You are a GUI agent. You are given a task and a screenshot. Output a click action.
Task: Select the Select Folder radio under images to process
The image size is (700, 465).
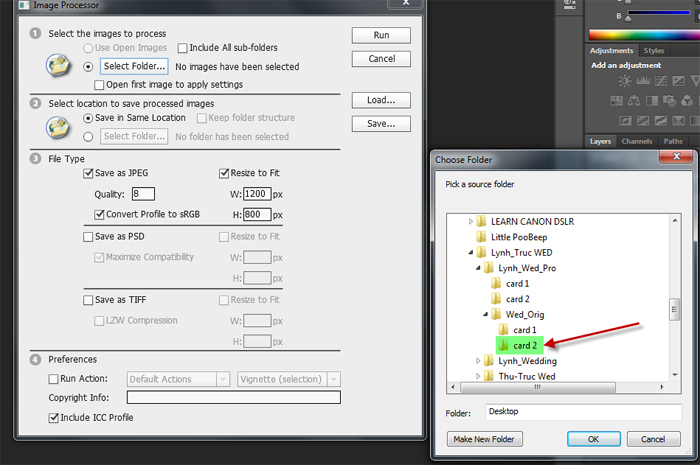(88, 66)
